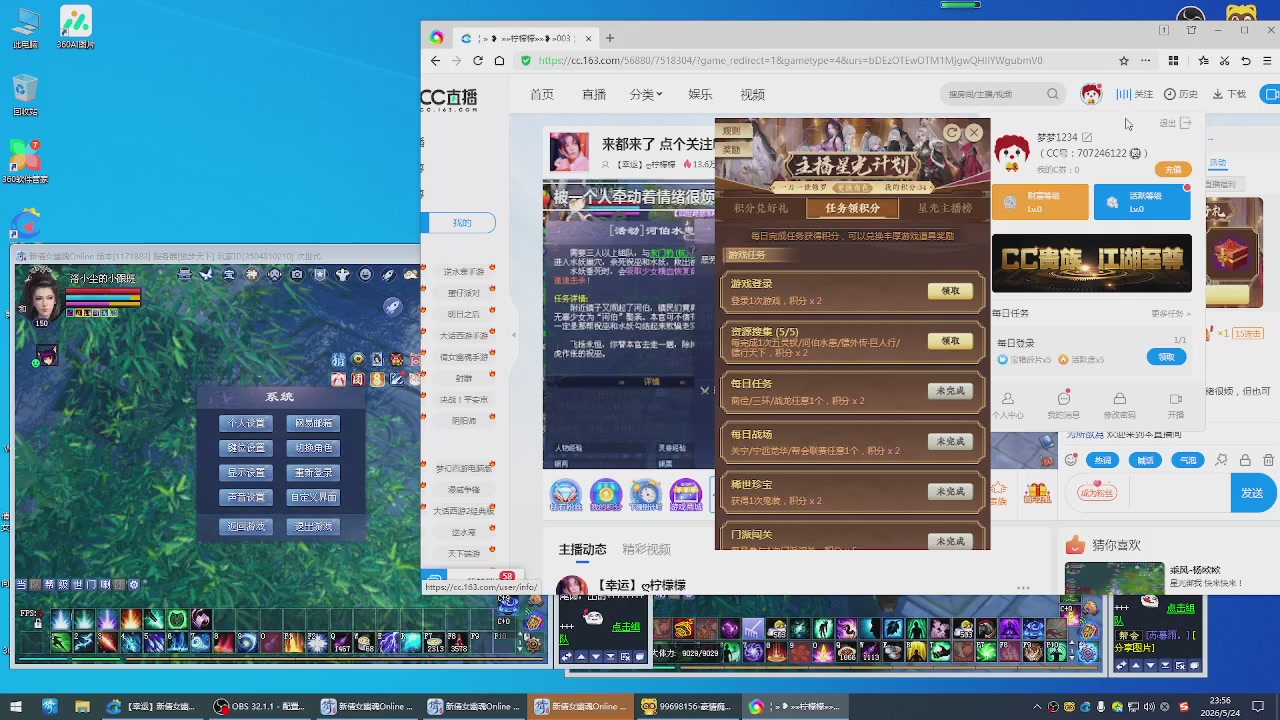
Task: Open 我的消息
Action: click(1063, 405)
